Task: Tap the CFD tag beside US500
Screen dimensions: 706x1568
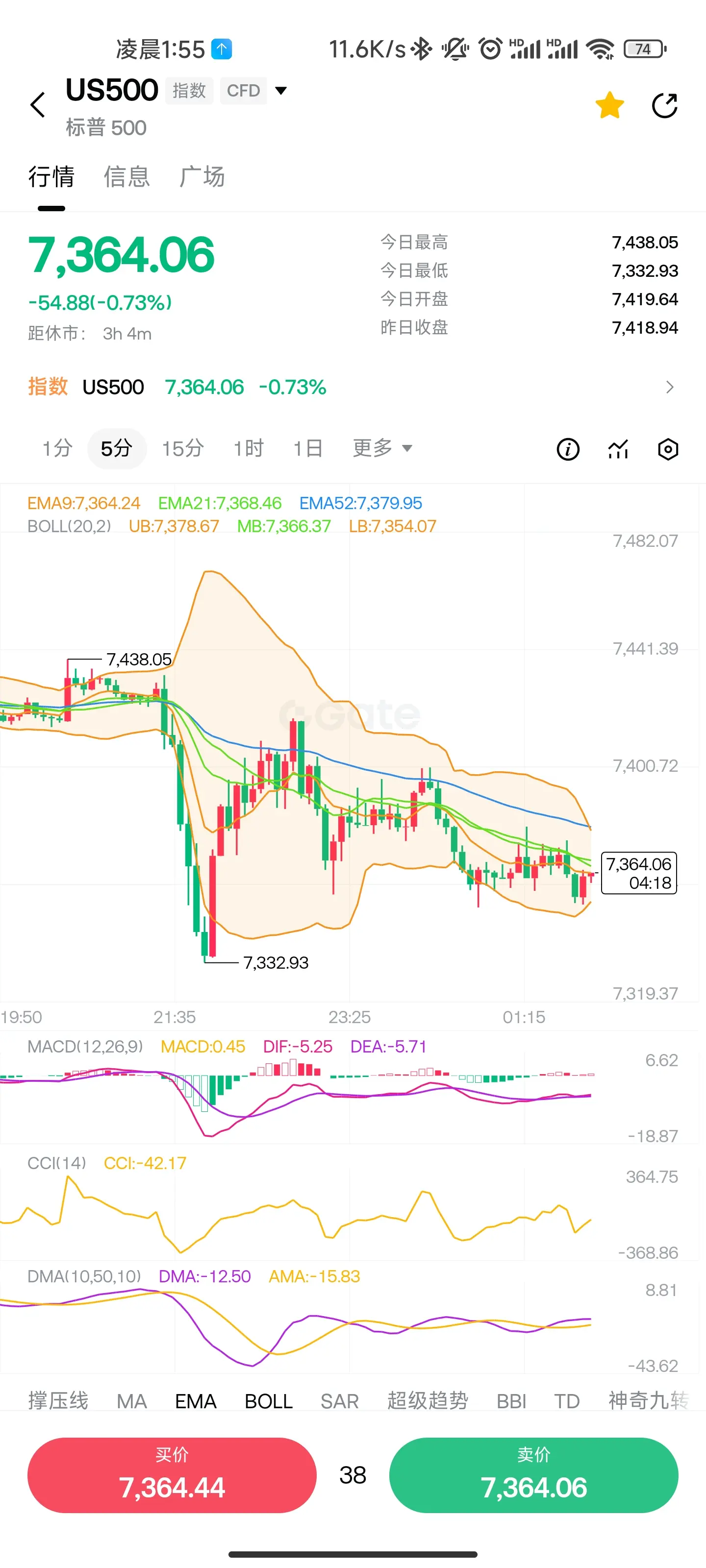Action: (x=244, y=91)
